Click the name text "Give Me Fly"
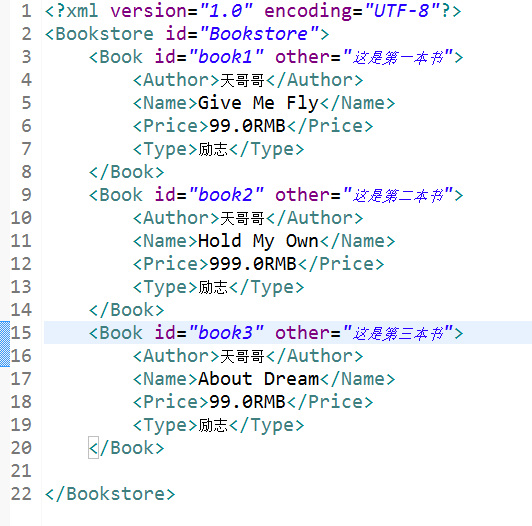This screenshot has height=526, width=532. [258, 103]
